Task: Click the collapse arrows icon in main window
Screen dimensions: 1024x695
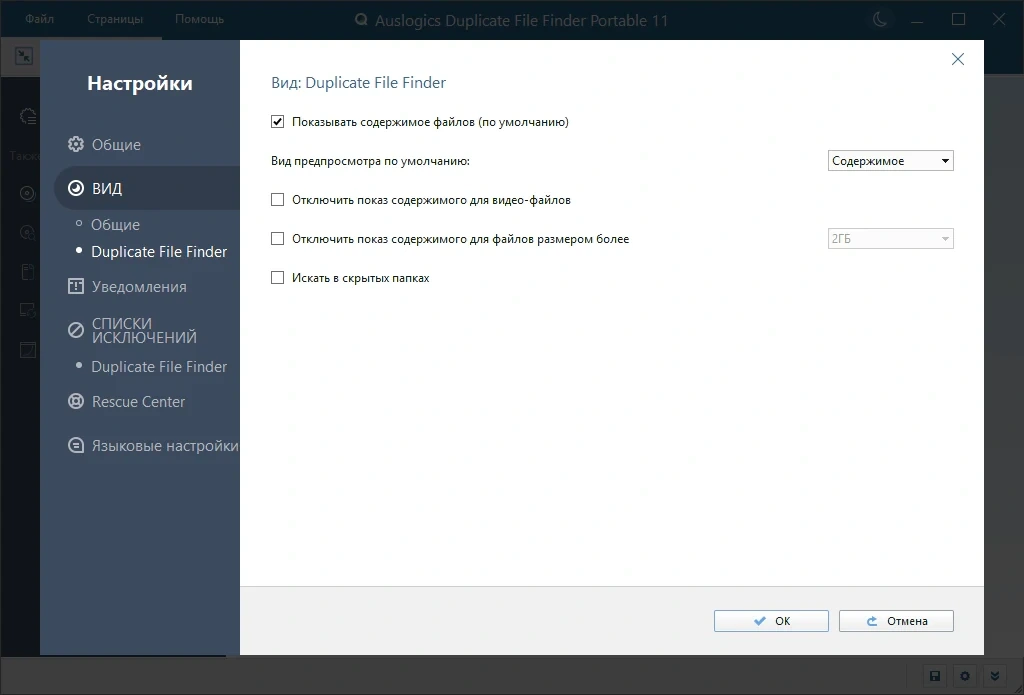Action: 24,56
